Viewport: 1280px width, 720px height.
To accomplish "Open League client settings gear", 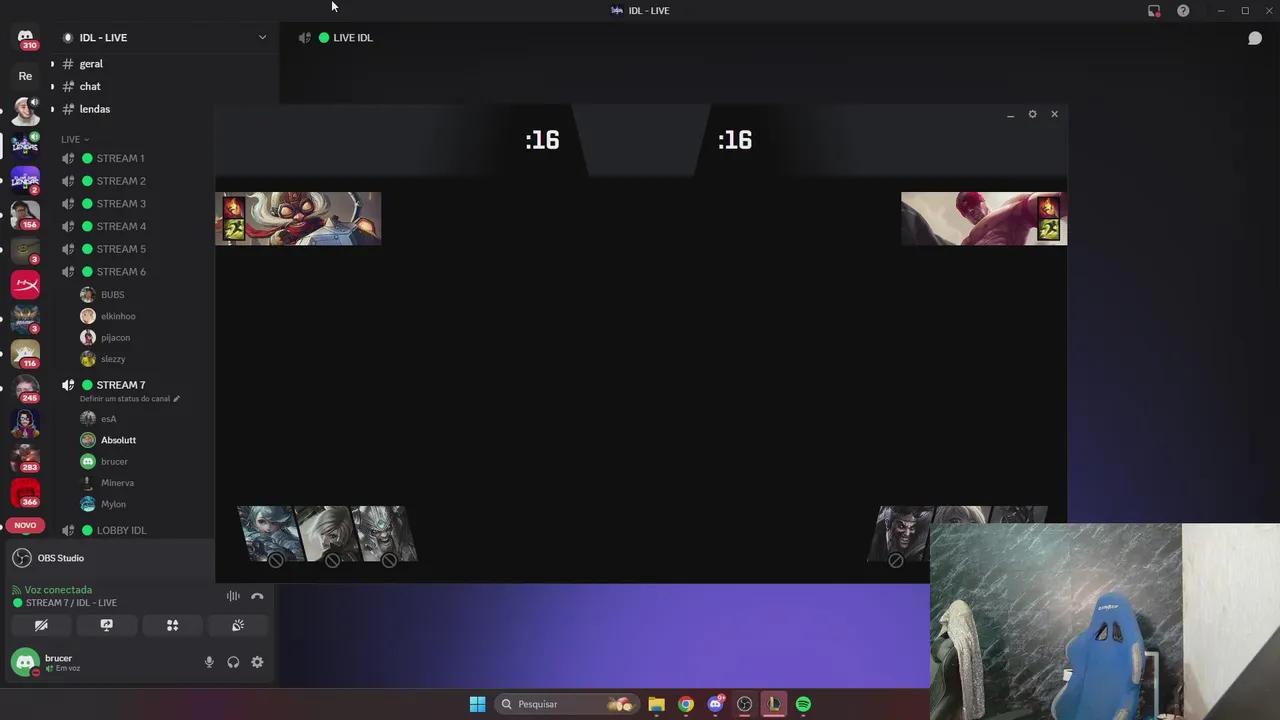I will [1033, 114].
